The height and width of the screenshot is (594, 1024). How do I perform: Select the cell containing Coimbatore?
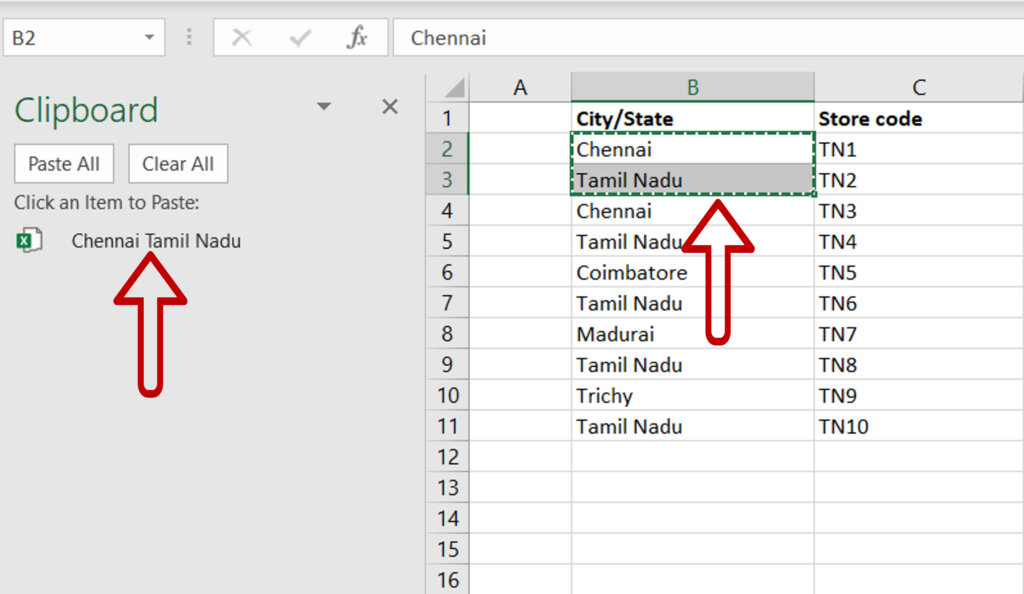(x=632, y=273)
